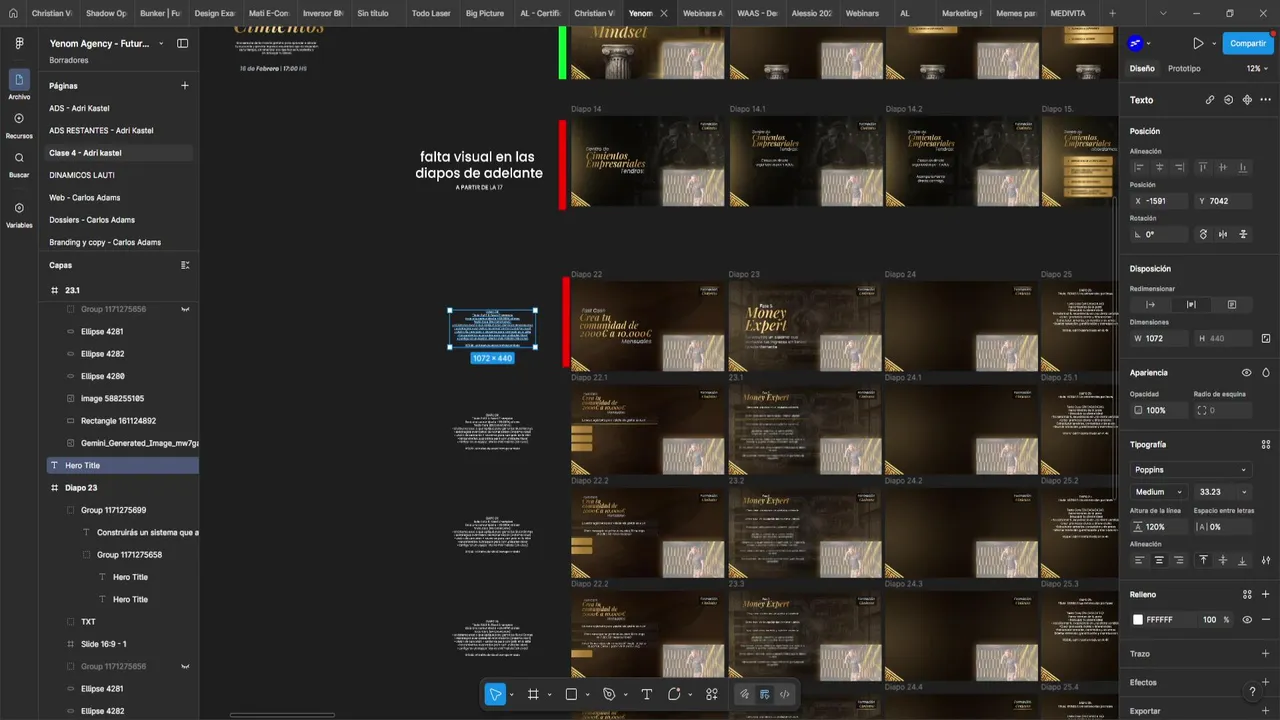Open page Web - Carlos Adams

[85, 198]
